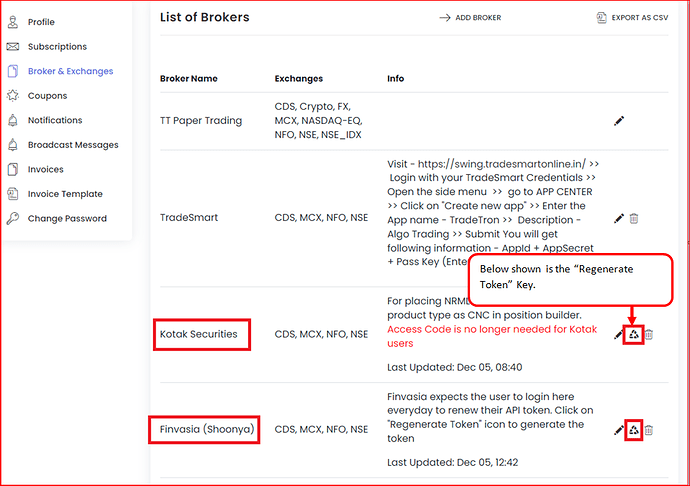Delete the TradeSmart broker
The image size is (690, 486).
pyautogui.click(x=634, y=218)
